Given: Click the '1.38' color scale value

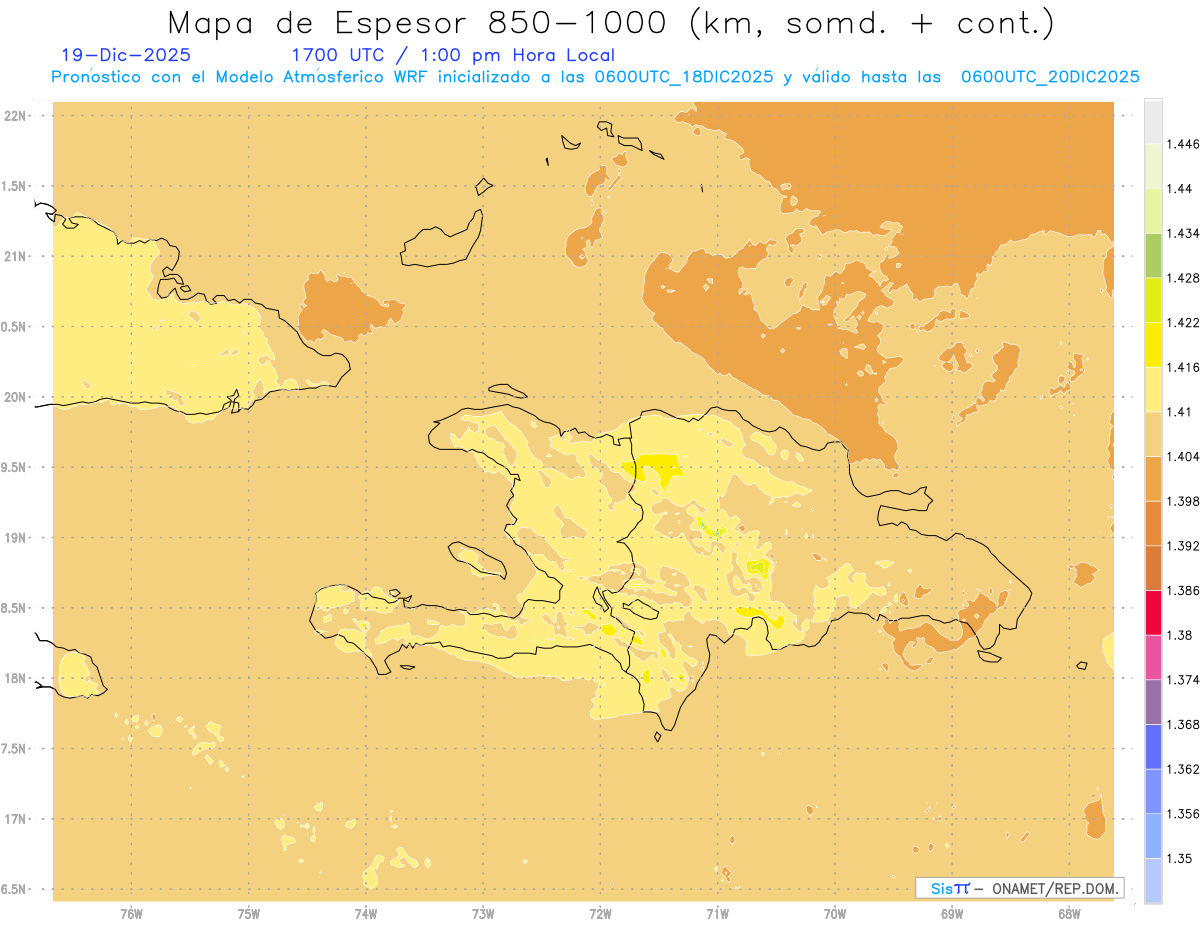Looking at the screenshot, I should click(1180, 635).
